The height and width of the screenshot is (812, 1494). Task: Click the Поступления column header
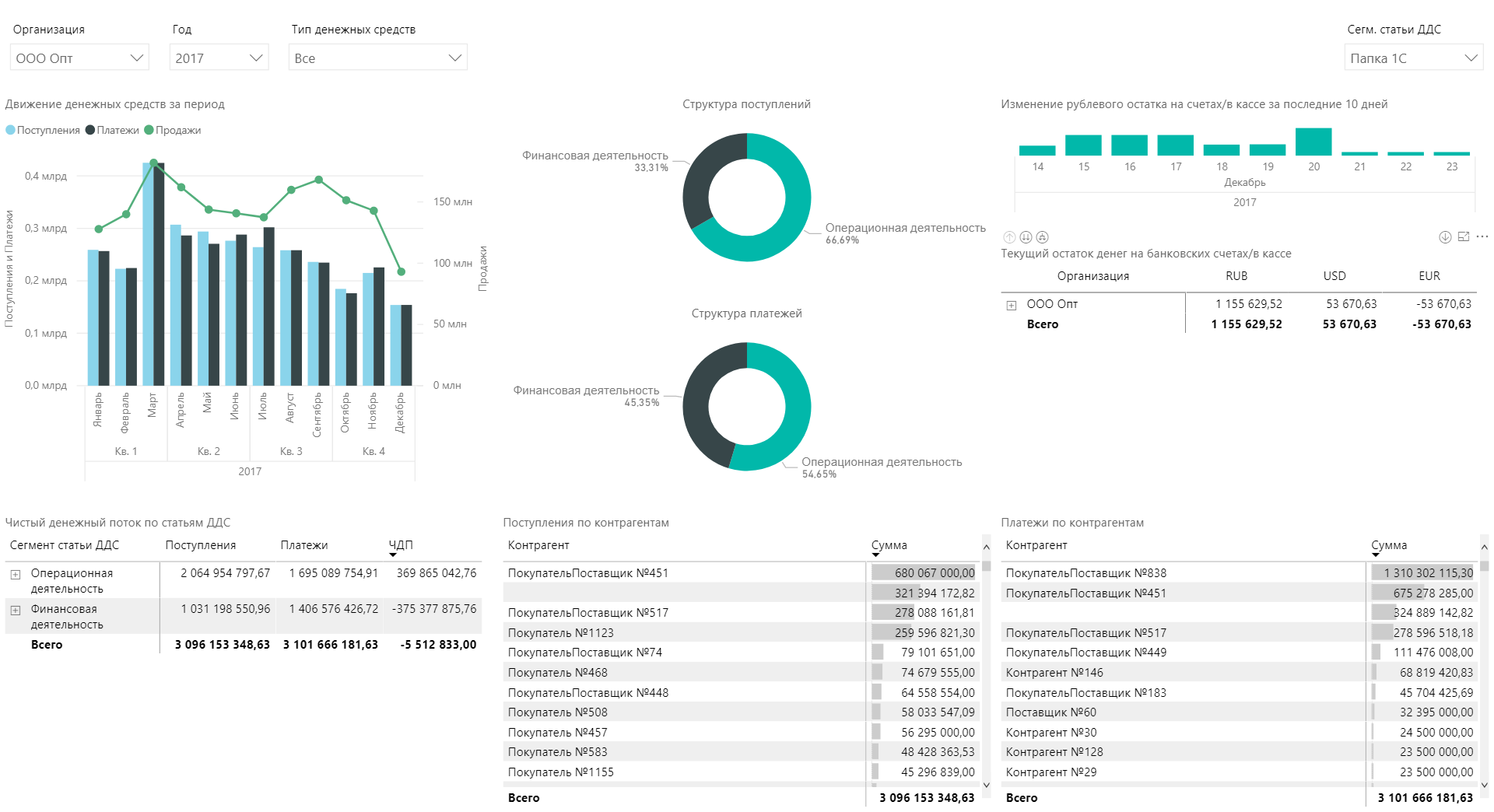point(200,545)
